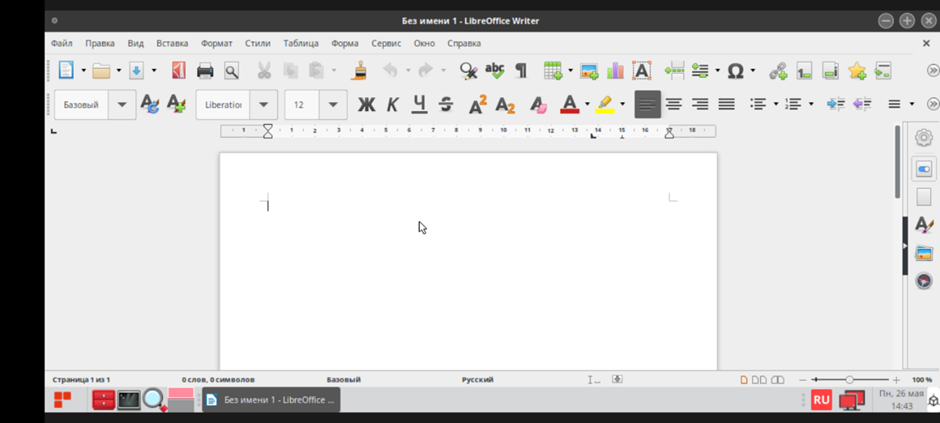Insert a text box icon

coord(641,71)
